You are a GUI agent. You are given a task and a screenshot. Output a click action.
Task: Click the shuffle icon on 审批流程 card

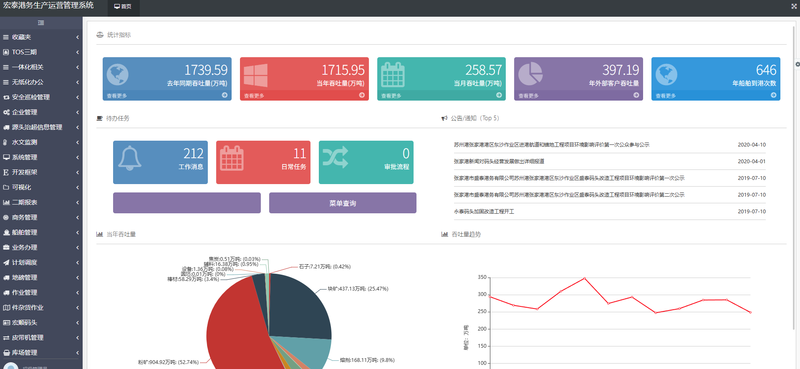(335, 157)
